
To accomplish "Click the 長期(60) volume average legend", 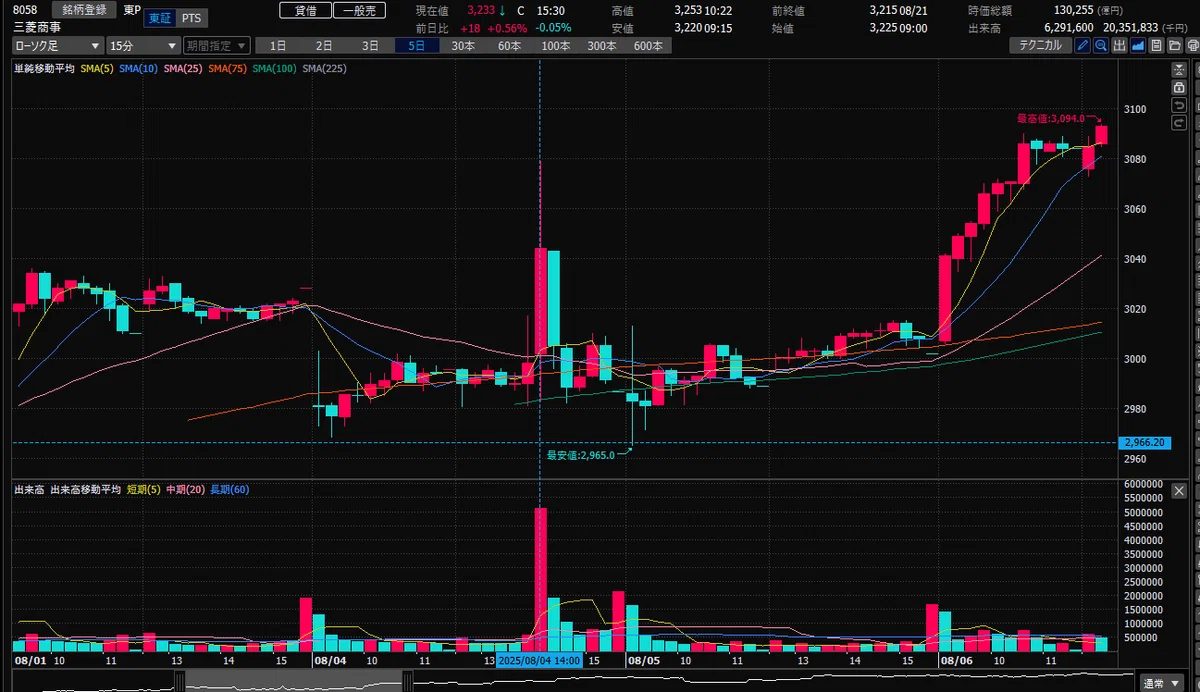I will [229, 490].
